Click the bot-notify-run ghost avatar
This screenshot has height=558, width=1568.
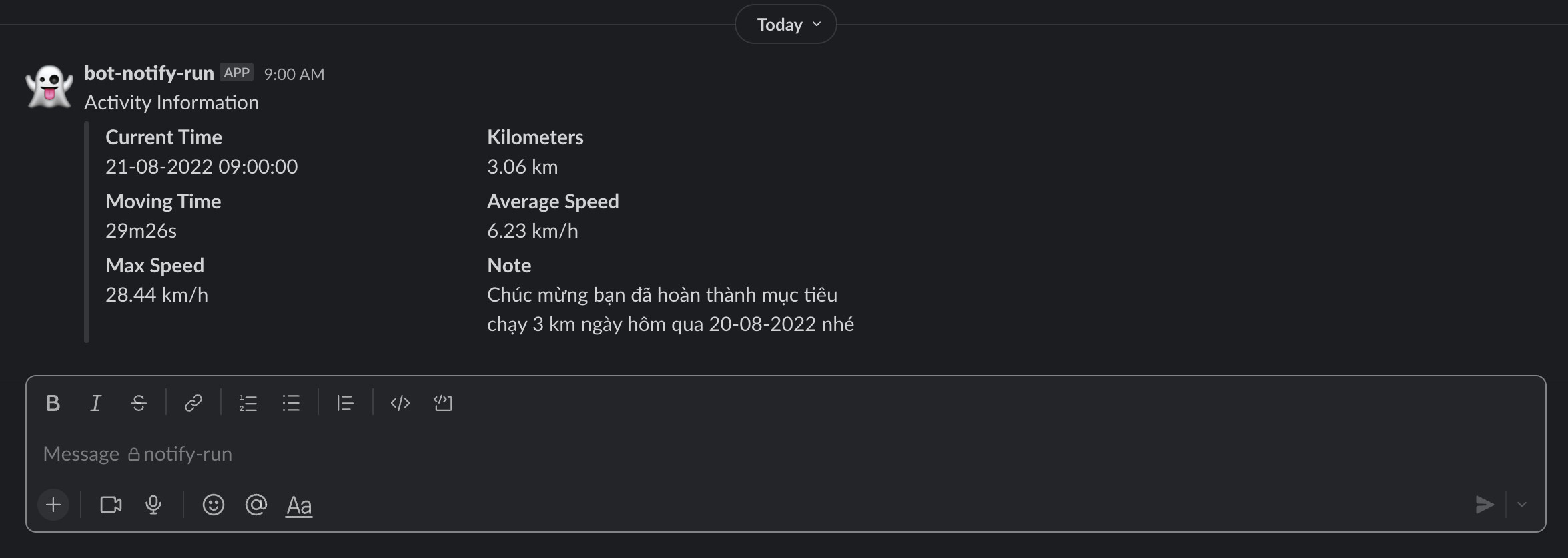click(47, 86)
